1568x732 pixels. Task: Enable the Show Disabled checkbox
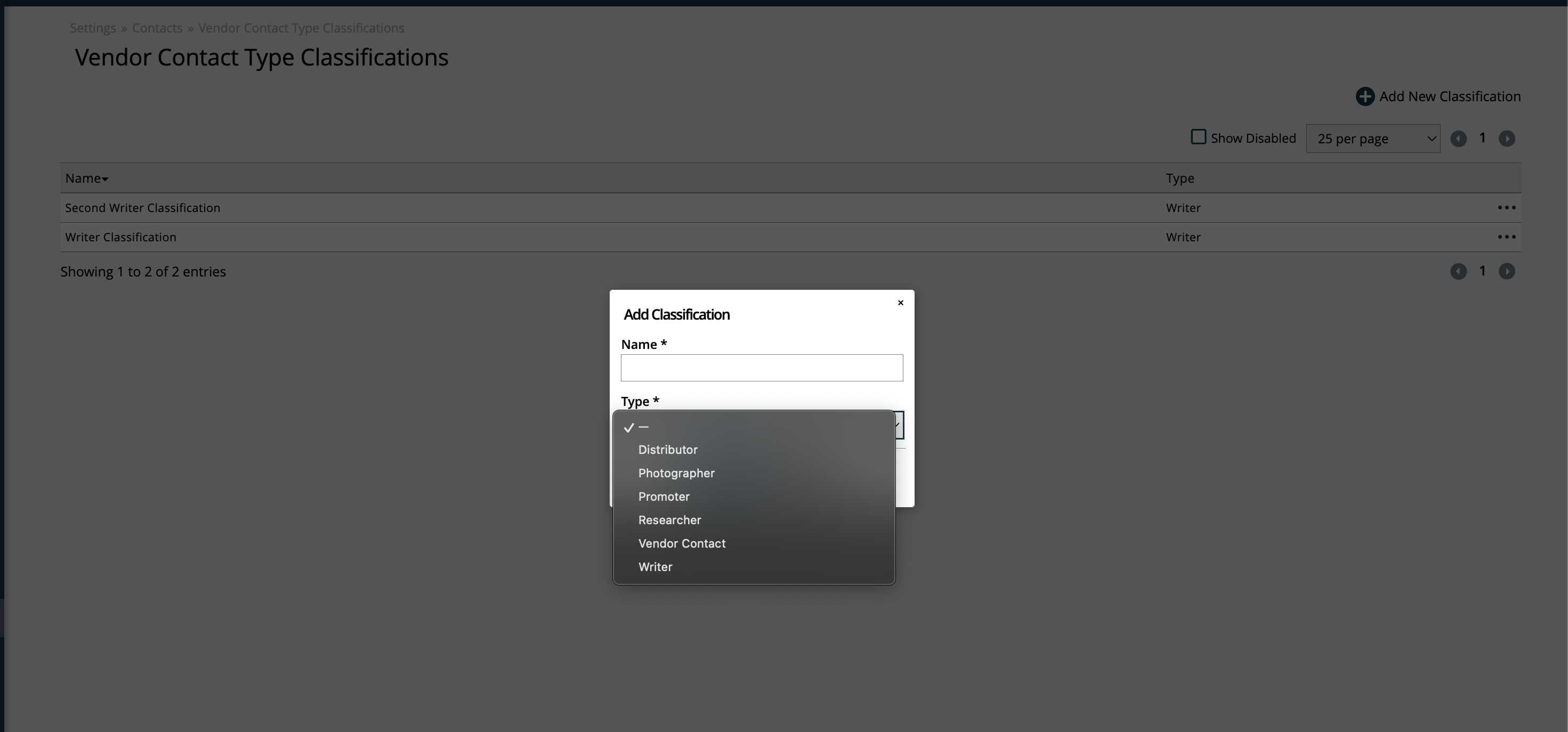(x=1198, y=137)
